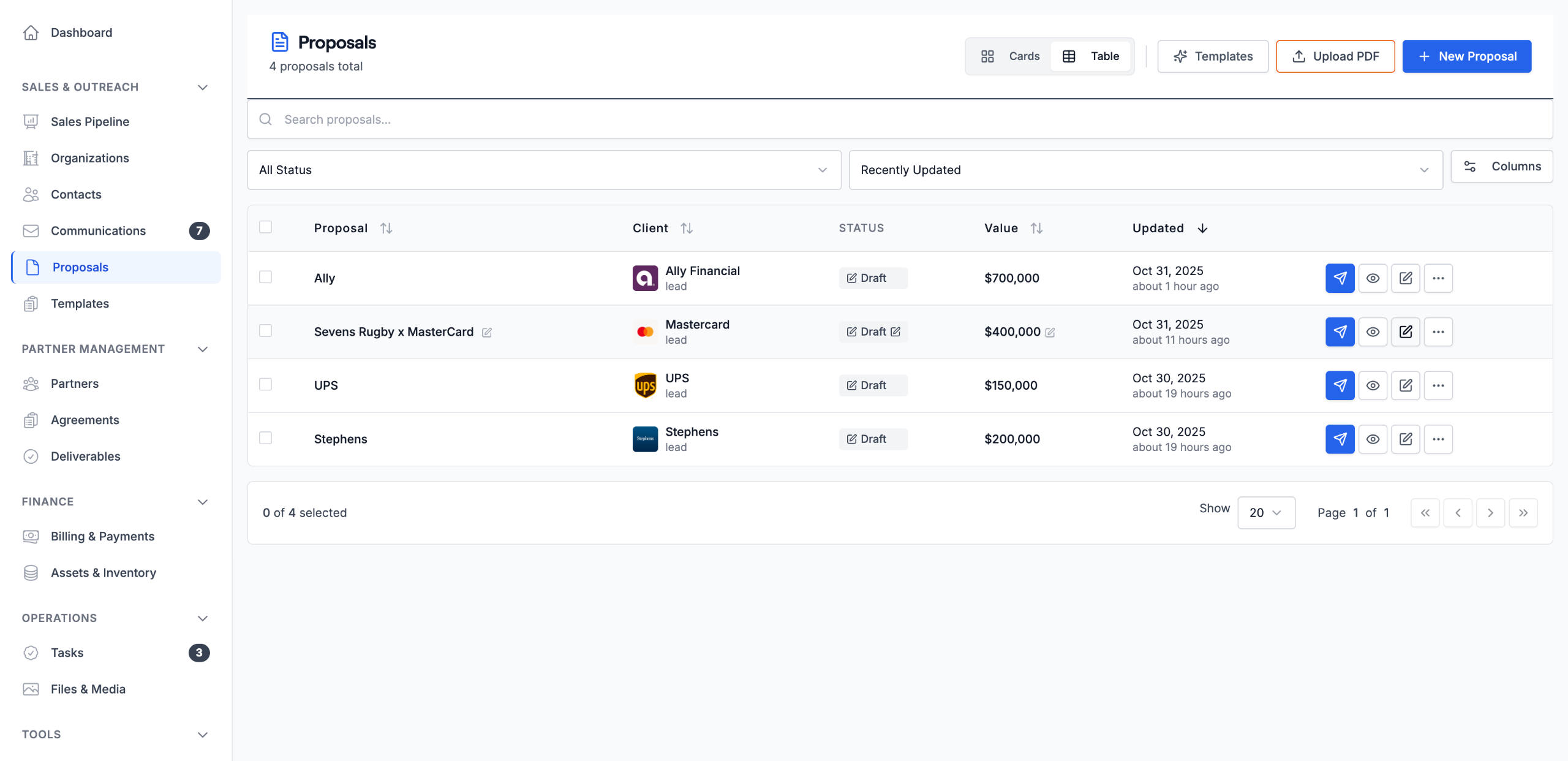Collapse the Partner Management sidebar section
This screenshot has width=1568, height=761.
203,349
